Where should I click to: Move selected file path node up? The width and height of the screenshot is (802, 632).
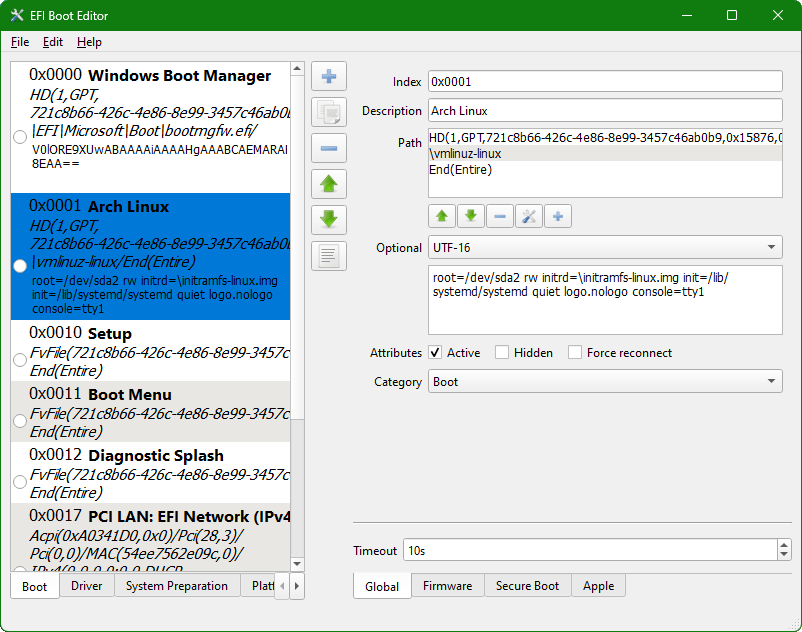pos(442,216)
